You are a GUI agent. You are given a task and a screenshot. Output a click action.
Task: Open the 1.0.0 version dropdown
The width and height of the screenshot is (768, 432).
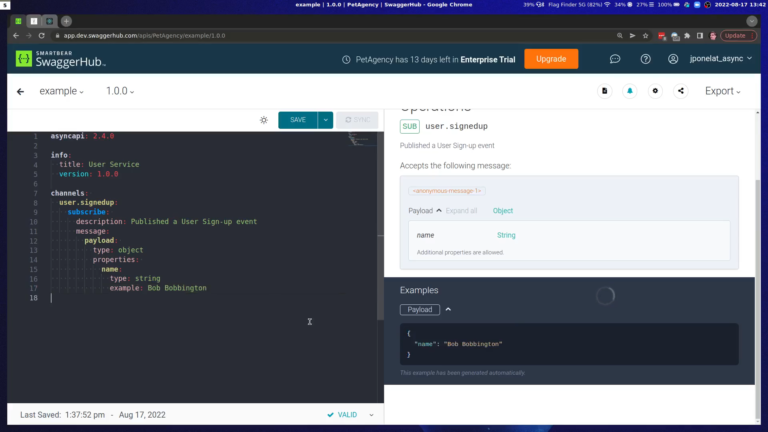pos(120,91)
